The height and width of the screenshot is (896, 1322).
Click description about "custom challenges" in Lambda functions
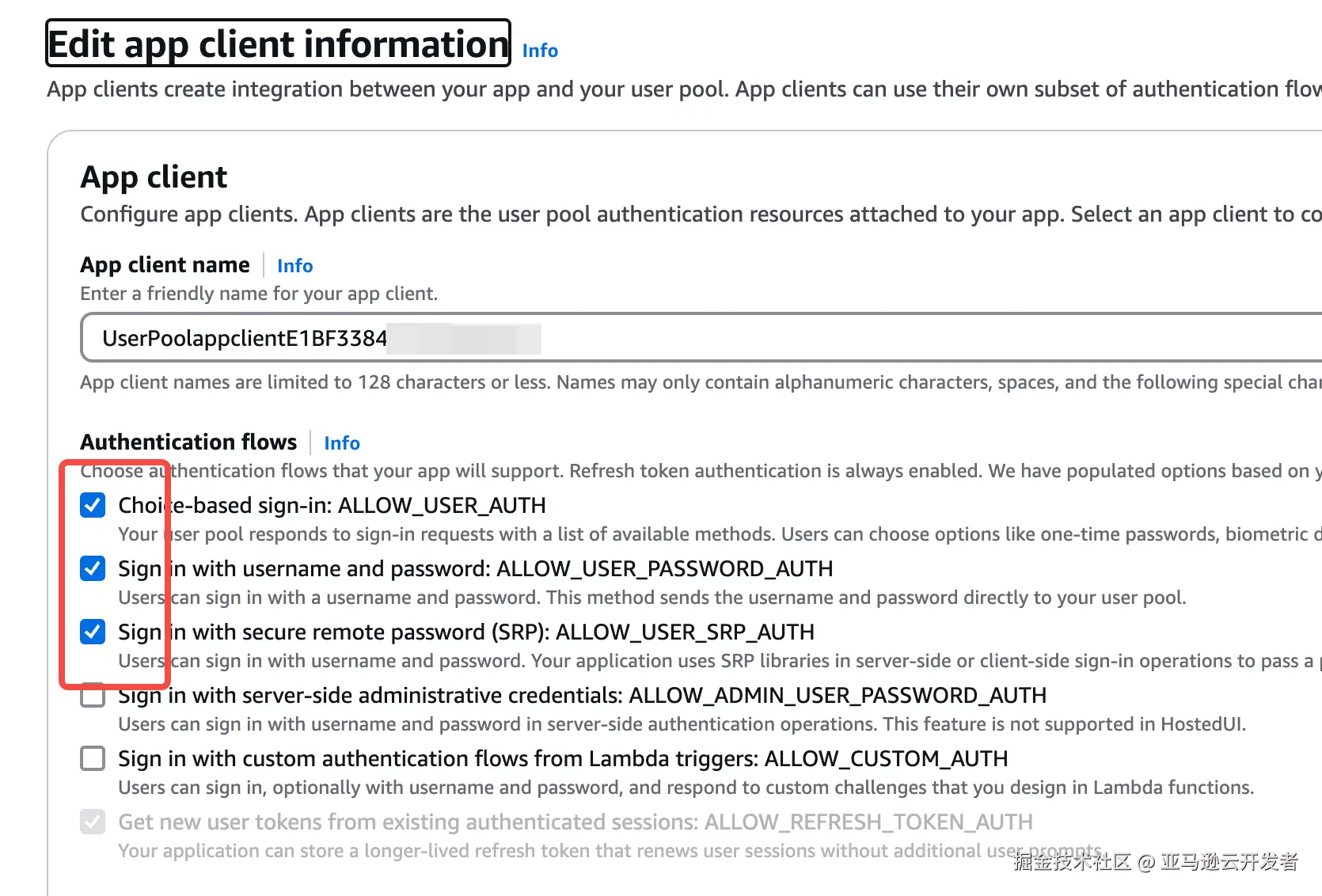coord(686,788)
